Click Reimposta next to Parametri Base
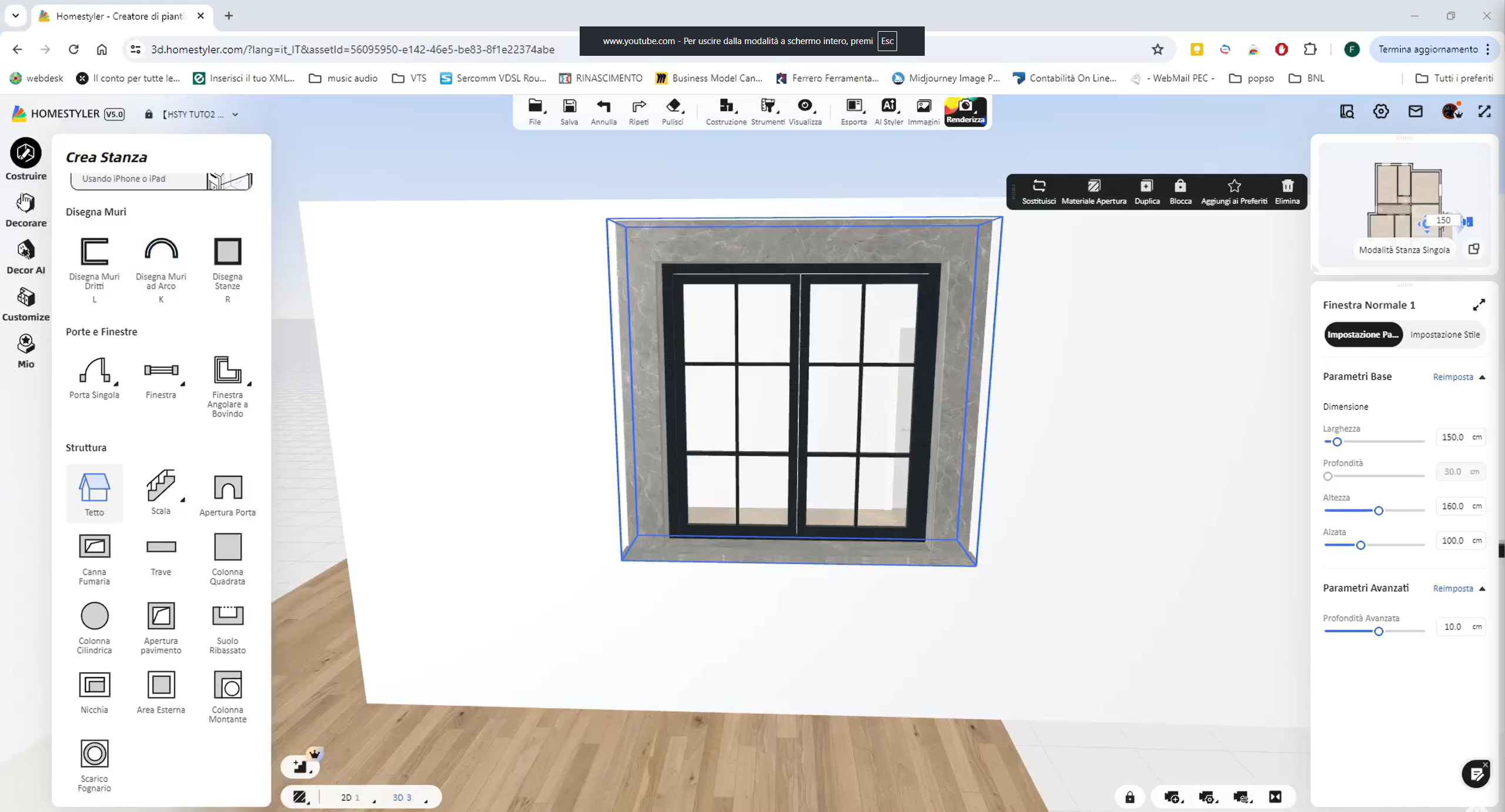Image resolution: width=1505 pixels, height=812 pixels. pyautogui.click(x=1453, y=377)
